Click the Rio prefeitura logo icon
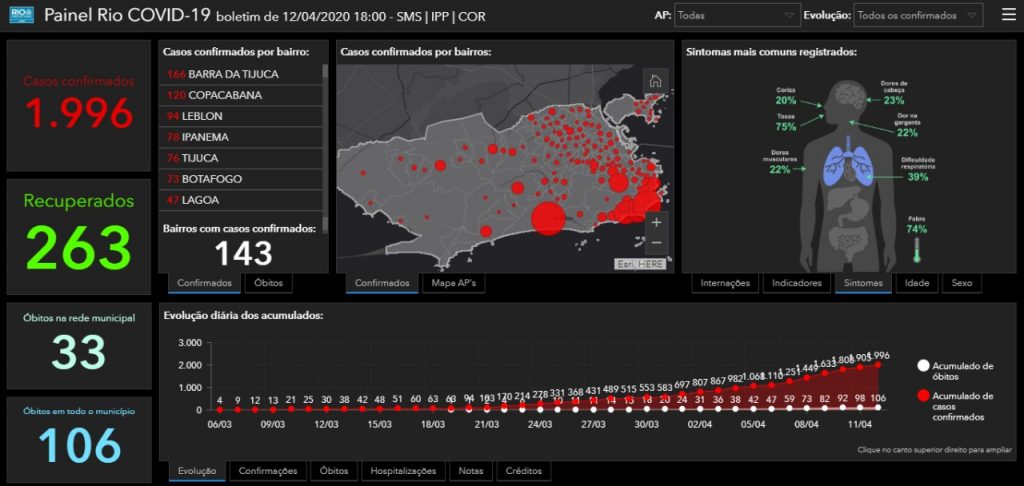The width and height of the screenshot is (1024, 486). click(21, 15)
